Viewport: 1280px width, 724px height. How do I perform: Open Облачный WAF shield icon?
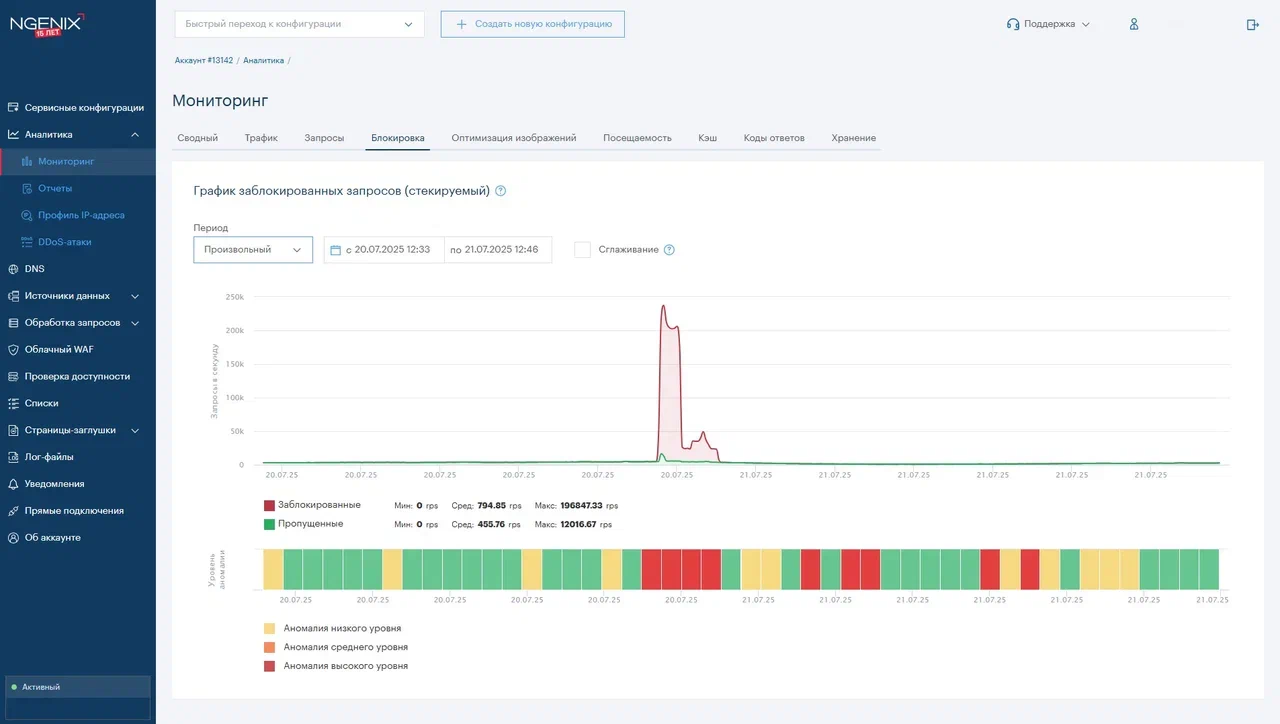tap(13, 350)
